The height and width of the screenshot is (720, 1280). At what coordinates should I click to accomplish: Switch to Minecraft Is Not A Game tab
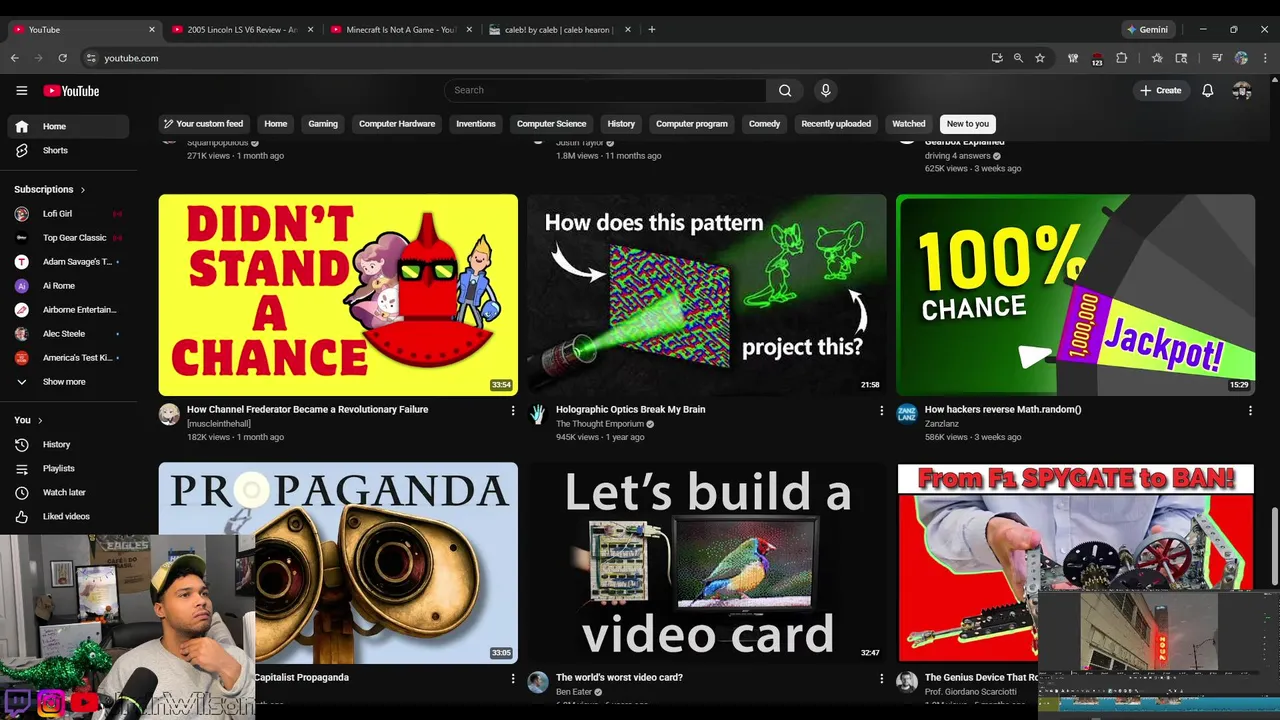[x=399, y=30]
